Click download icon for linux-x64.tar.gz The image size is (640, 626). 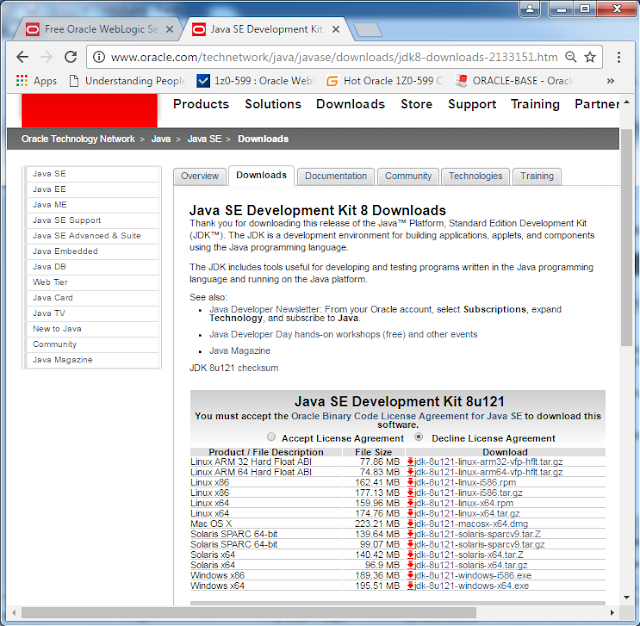[x=411, y=513]
